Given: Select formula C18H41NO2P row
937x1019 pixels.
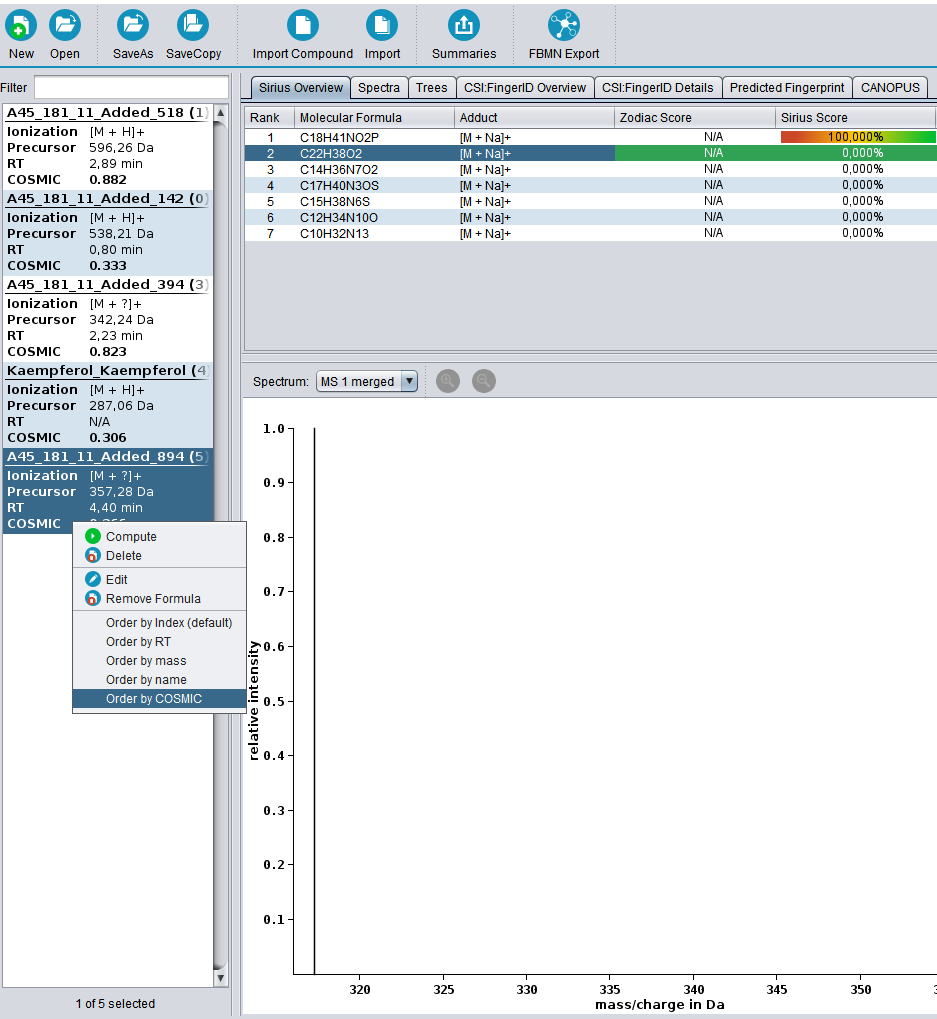Looking at the screenshot, I should coord(590,137).
